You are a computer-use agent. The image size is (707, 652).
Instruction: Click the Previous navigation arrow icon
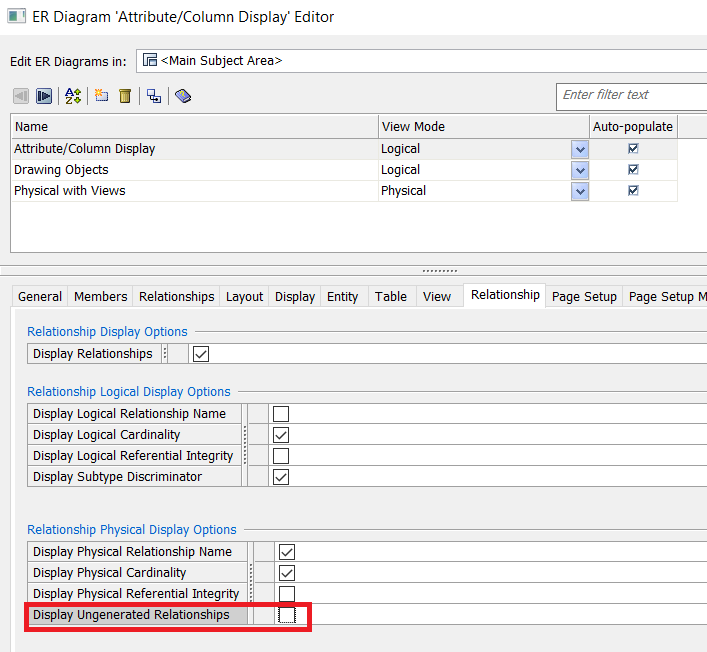tap(21, 96)
